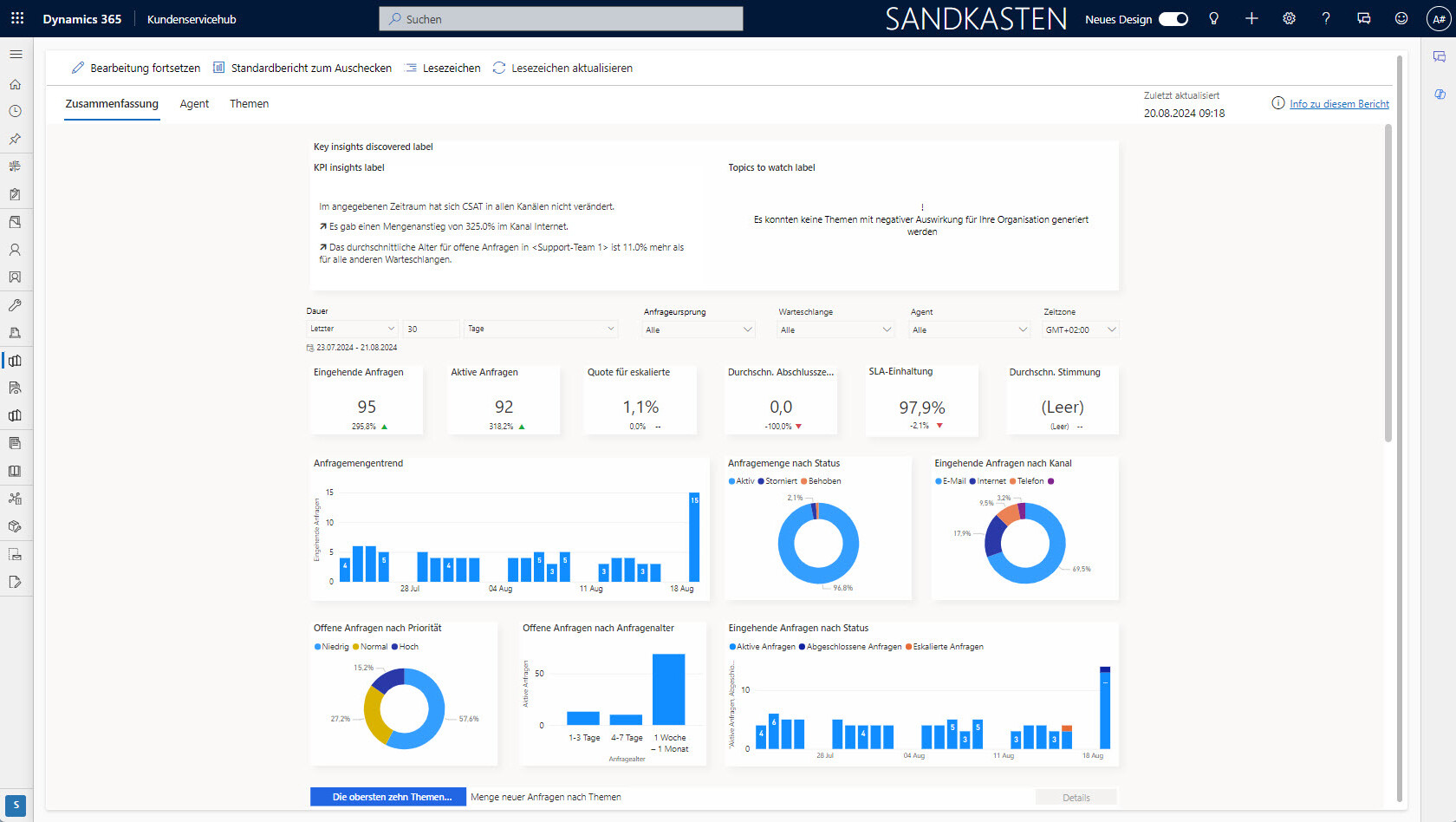
Task: Switch to the Agent tab
Action: point(194,104)
